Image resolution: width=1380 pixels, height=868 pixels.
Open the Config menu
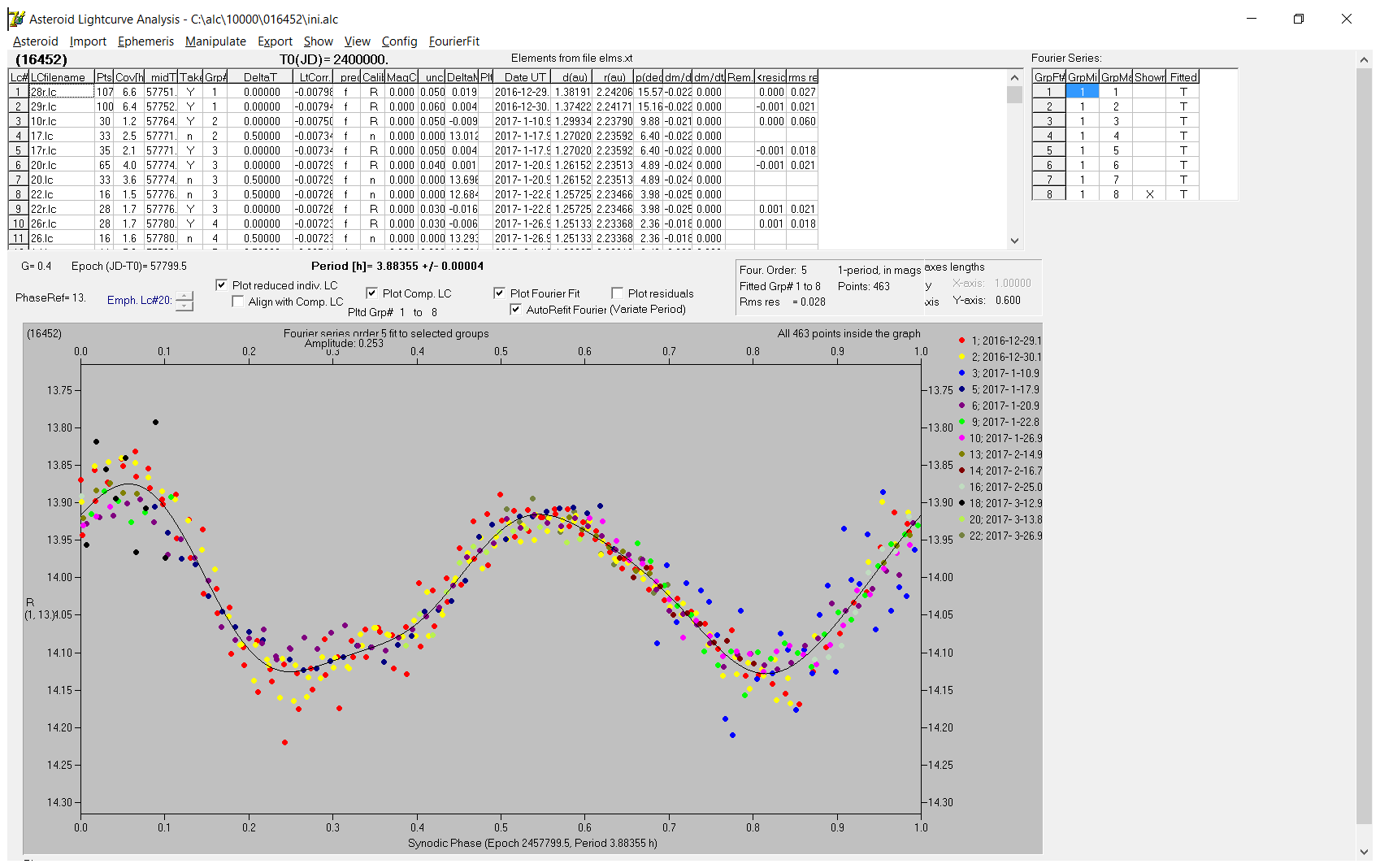coord(399,41)
